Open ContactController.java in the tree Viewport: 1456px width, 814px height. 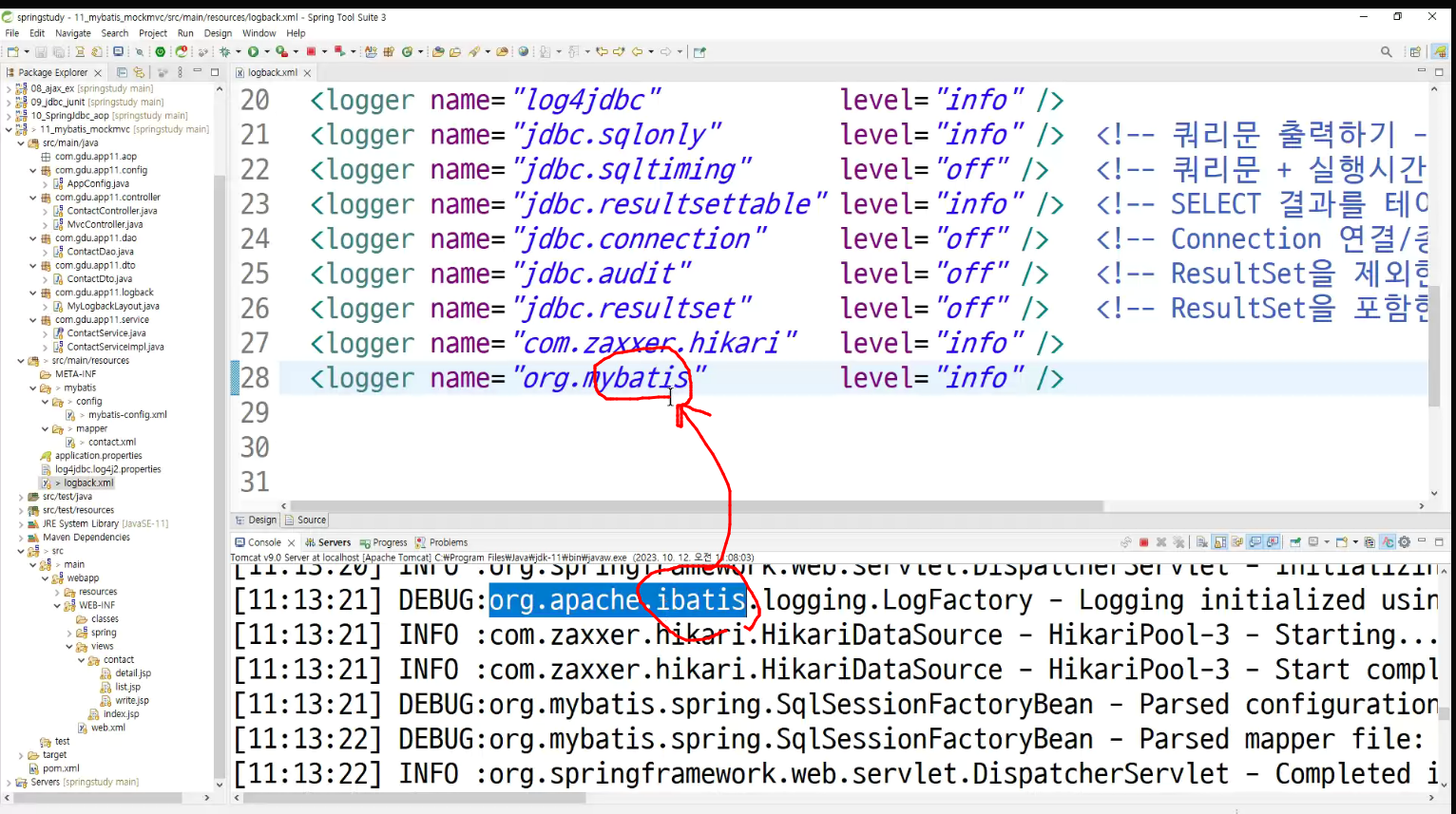coord(111,211)
